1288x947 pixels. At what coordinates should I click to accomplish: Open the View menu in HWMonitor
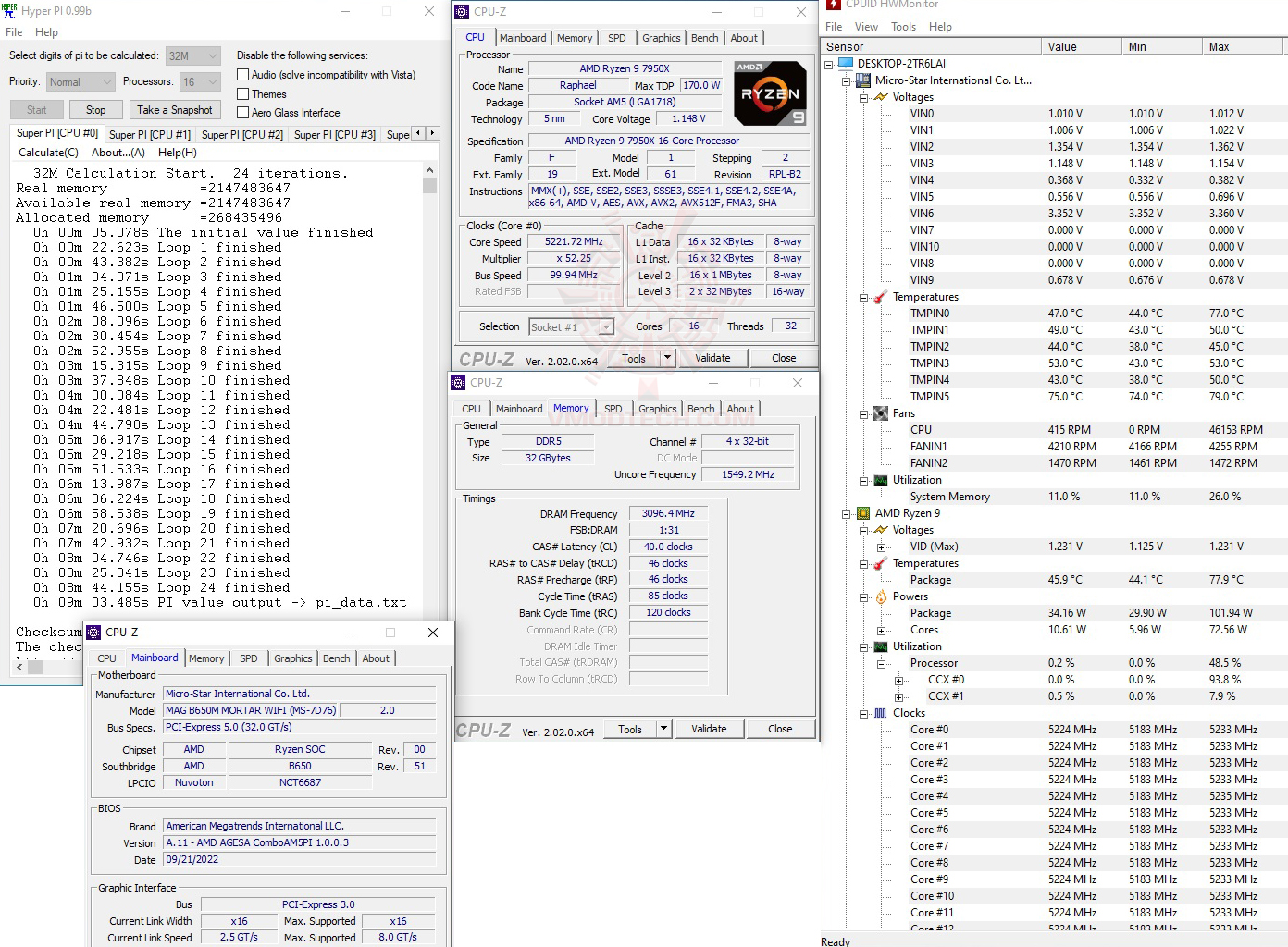[x=866, y=27]
